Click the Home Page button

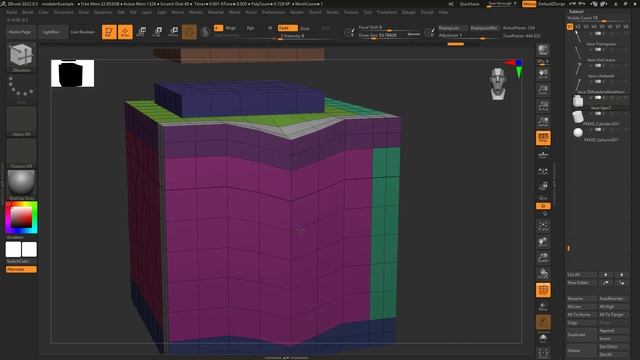pyautogui.click(x=22, y=32)
